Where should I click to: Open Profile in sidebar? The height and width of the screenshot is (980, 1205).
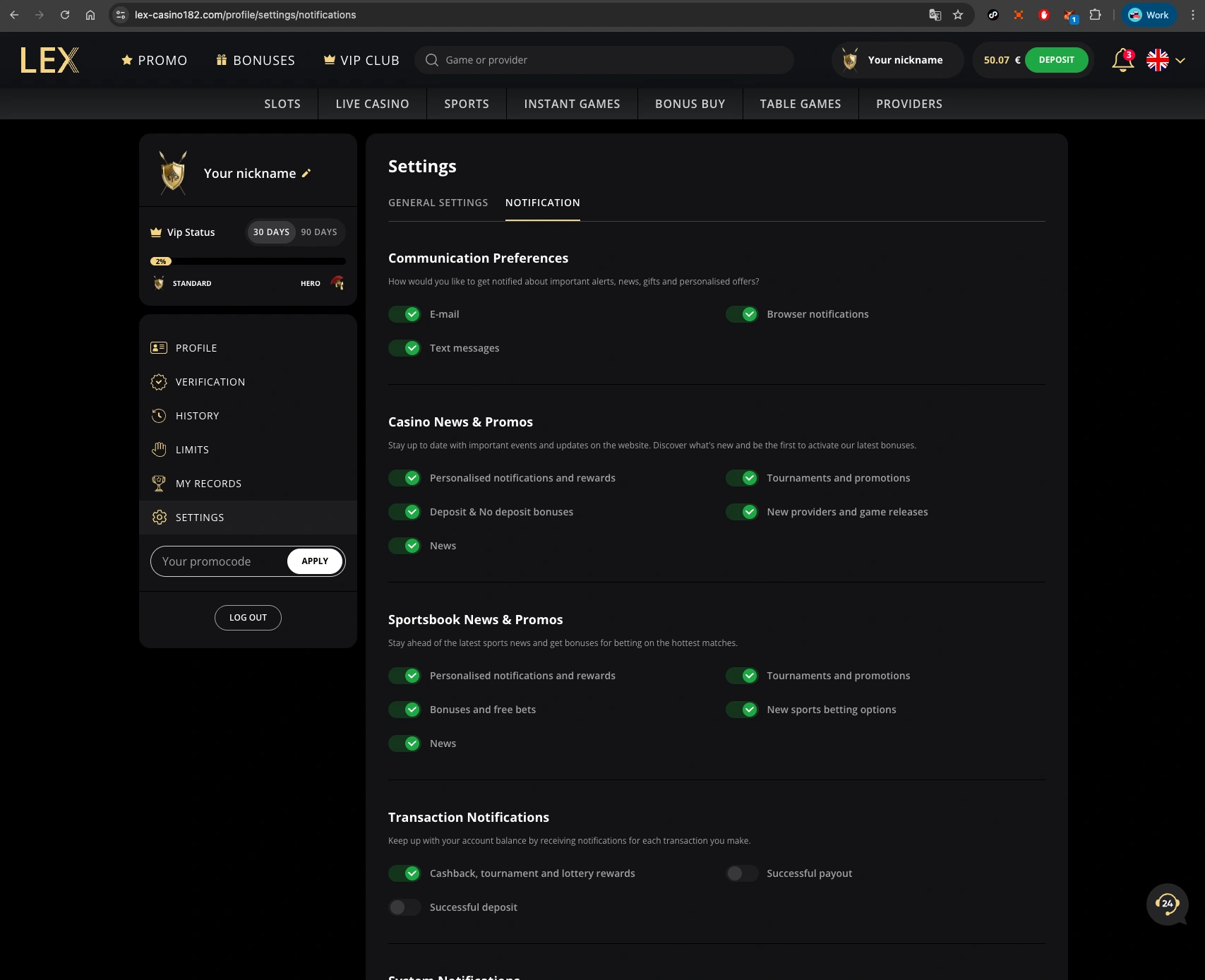click(248, 348)
